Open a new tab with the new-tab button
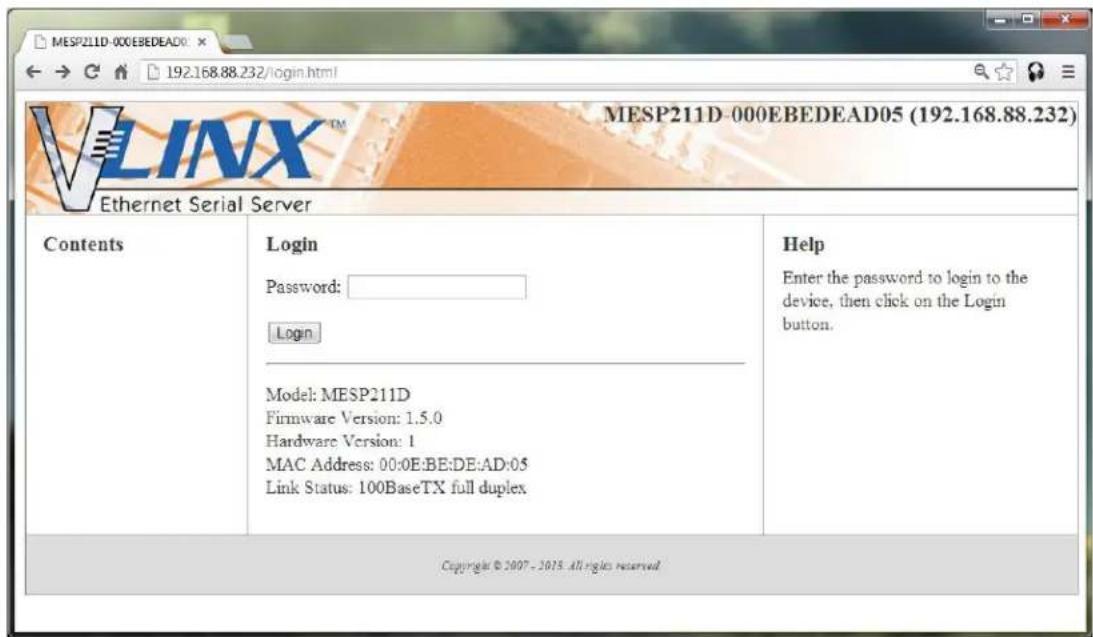The width and height of the screenshot is (1093, 637). 237,43
